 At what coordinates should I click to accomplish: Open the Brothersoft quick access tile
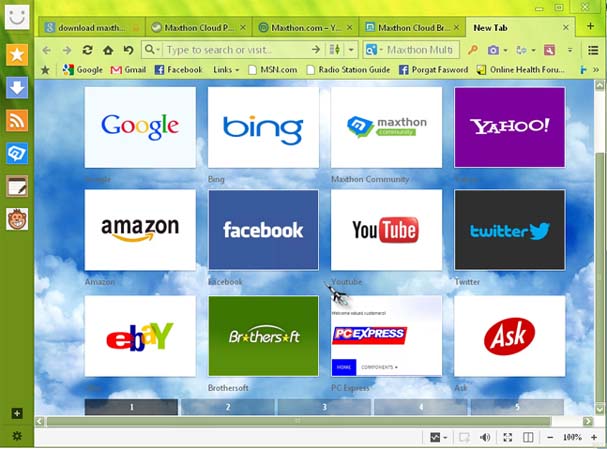pos(263,336)
